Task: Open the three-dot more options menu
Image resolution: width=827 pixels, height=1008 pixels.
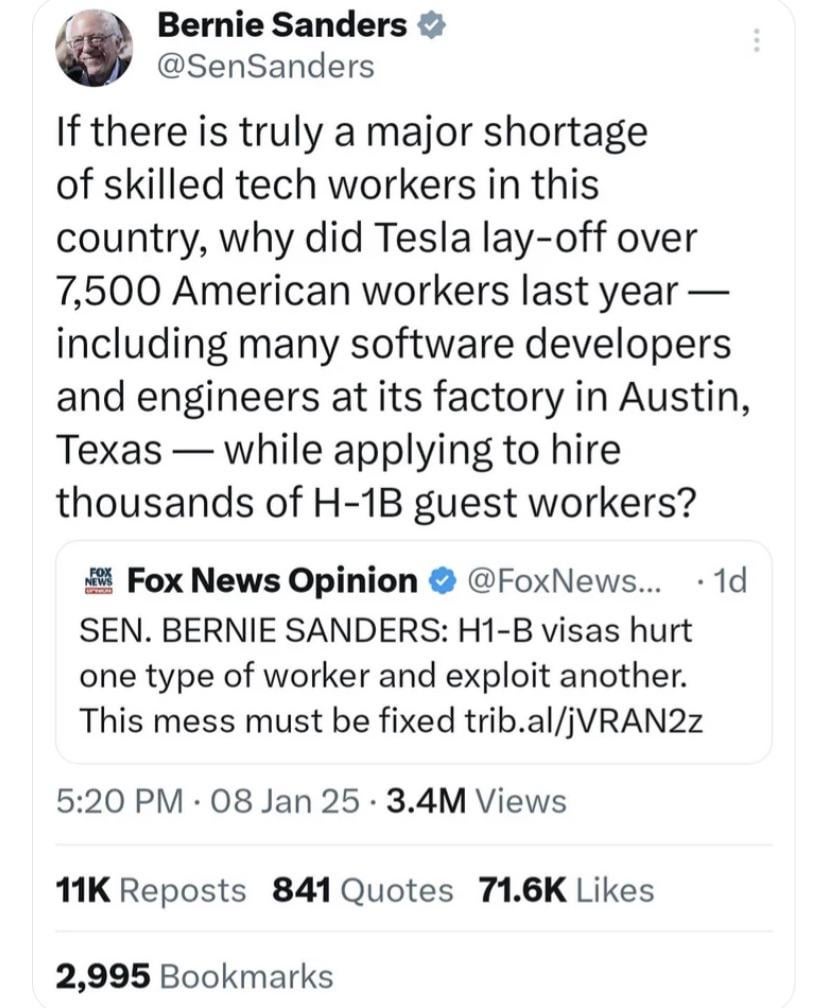Action: point(756,41)
